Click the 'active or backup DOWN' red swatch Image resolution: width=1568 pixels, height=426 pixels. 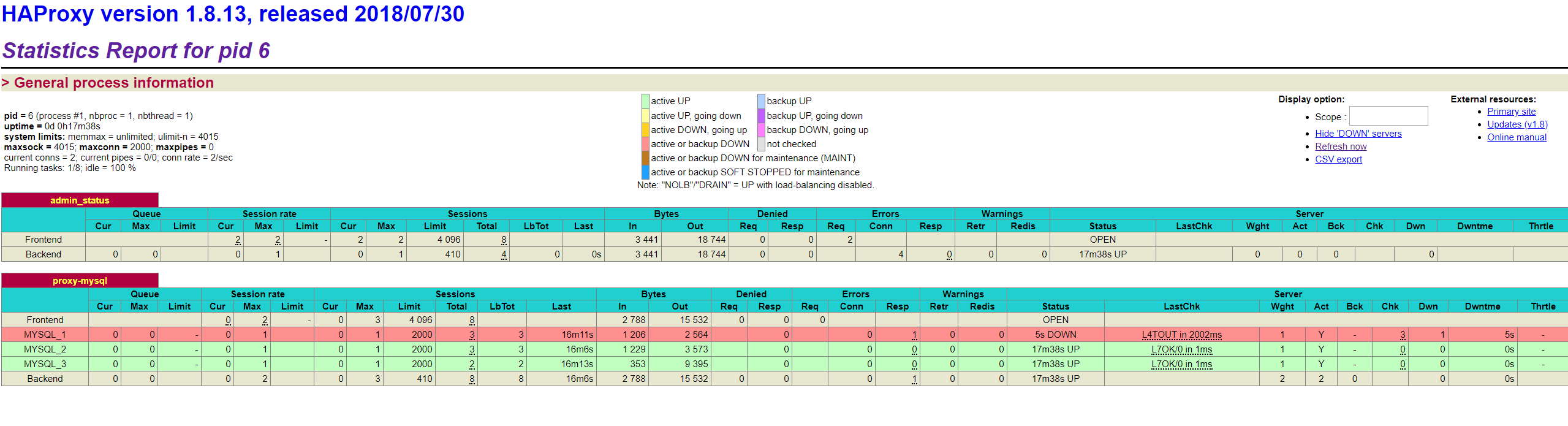pyautogui.click(x=645, y=144)
